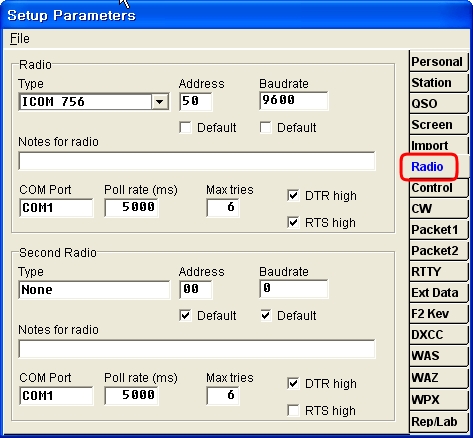Click Second Radio Type field showing None

click(94, 290)
